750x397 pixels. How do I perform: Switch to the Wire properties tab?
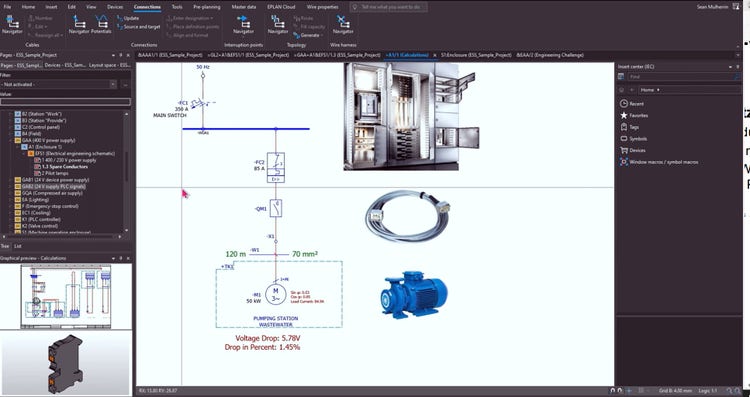point(322,7)
